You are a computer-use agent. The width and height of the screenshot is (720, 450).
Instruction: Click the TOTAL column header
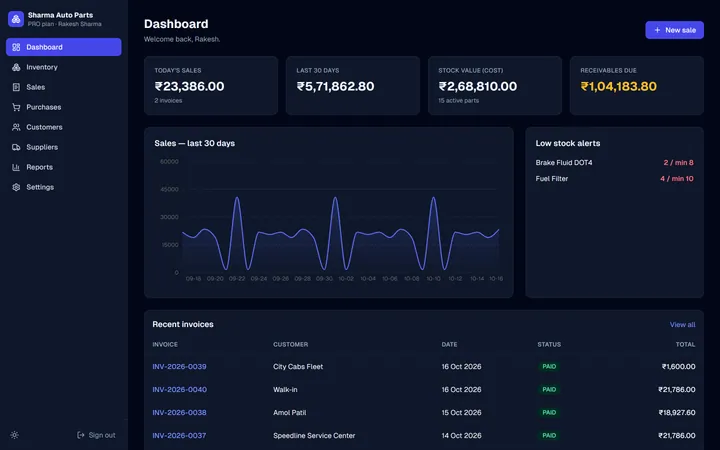point(685,344)
